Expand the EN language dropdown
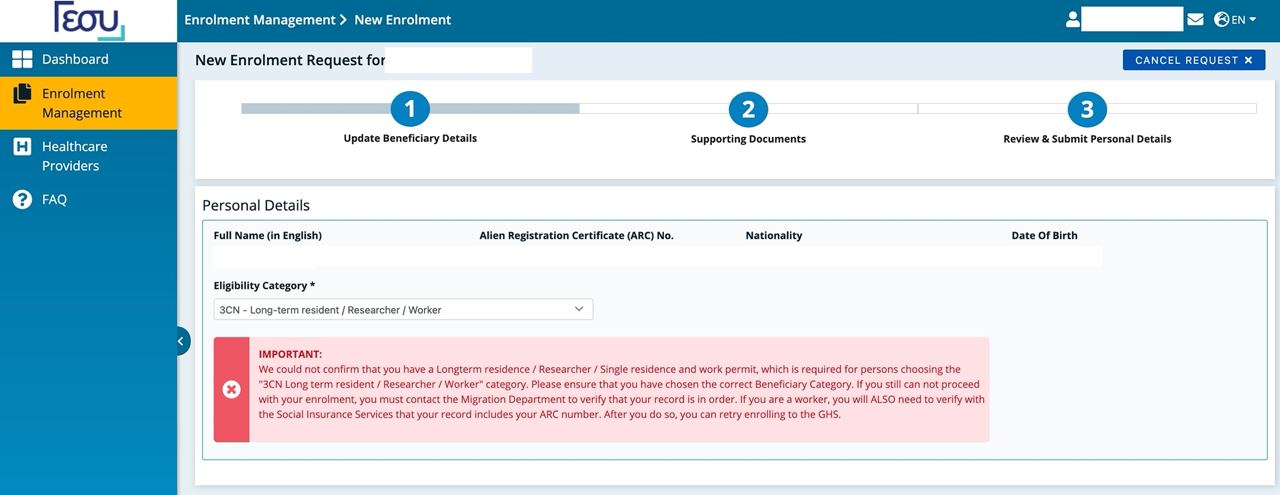The image size is (1280, 495). (x=1244, y=20)
